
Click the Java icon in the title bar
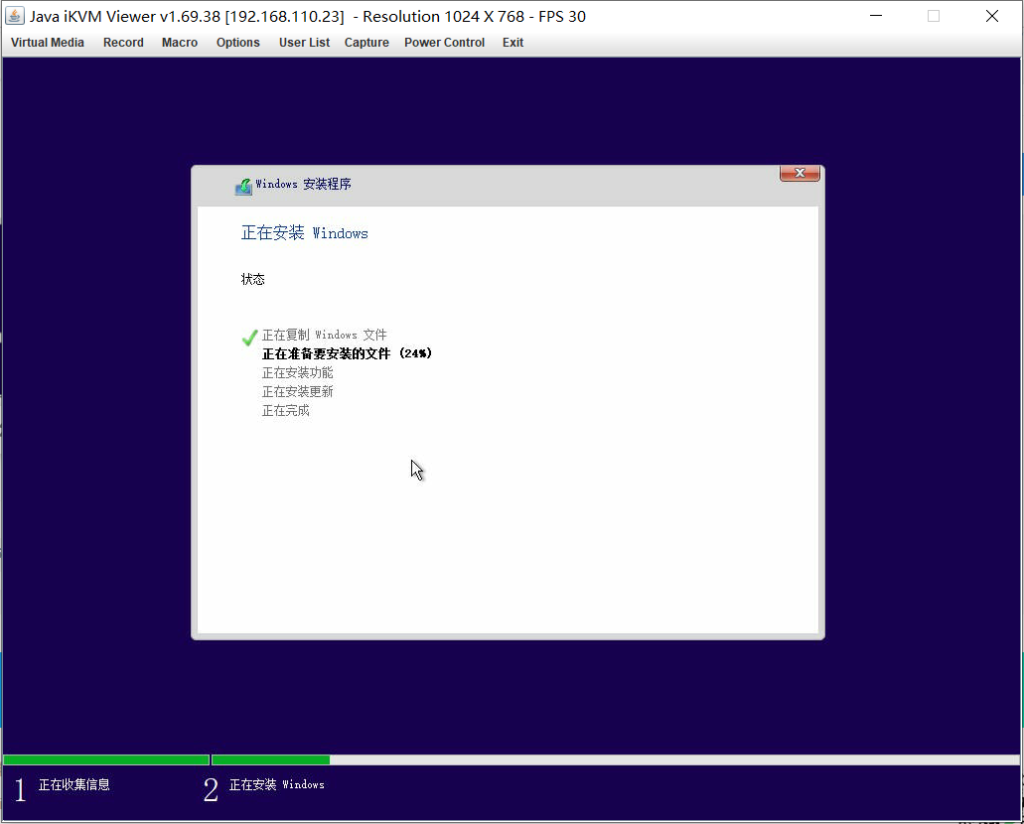(15, 16)
